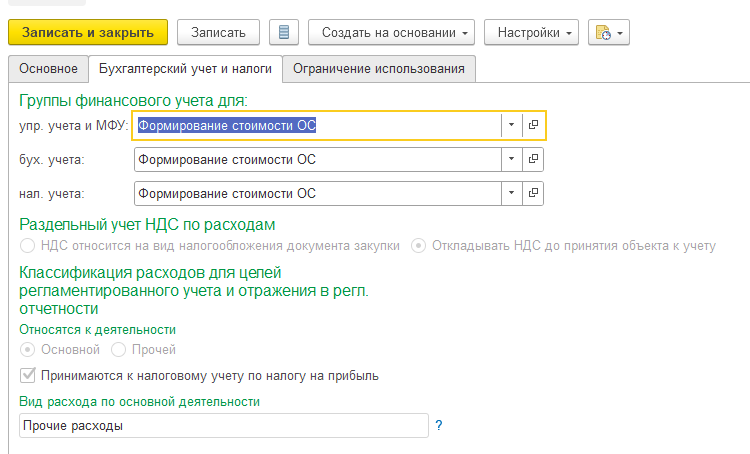Click the Записать и закрыть button

pos(88,32)
